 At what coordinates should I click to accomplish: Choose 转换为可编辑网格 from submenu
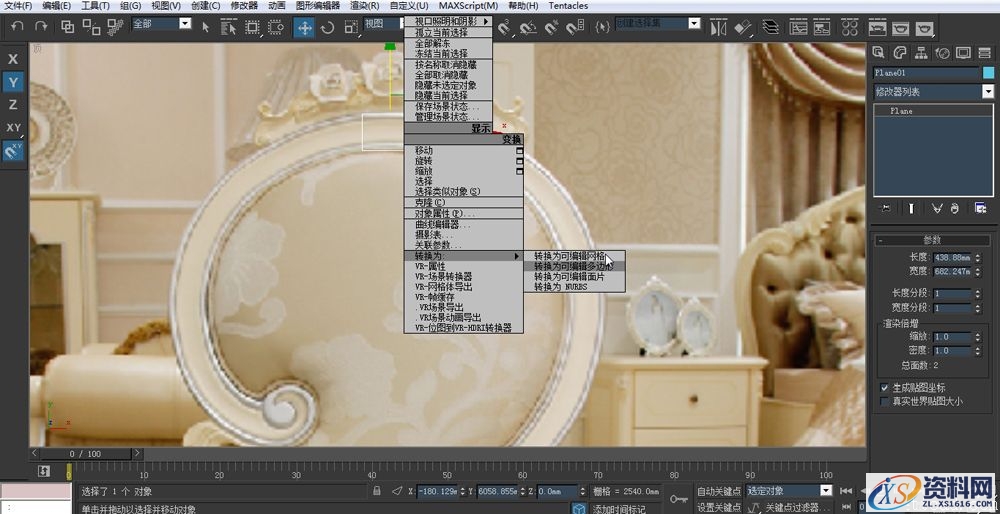pyautogui.click(x=574, y=256)
